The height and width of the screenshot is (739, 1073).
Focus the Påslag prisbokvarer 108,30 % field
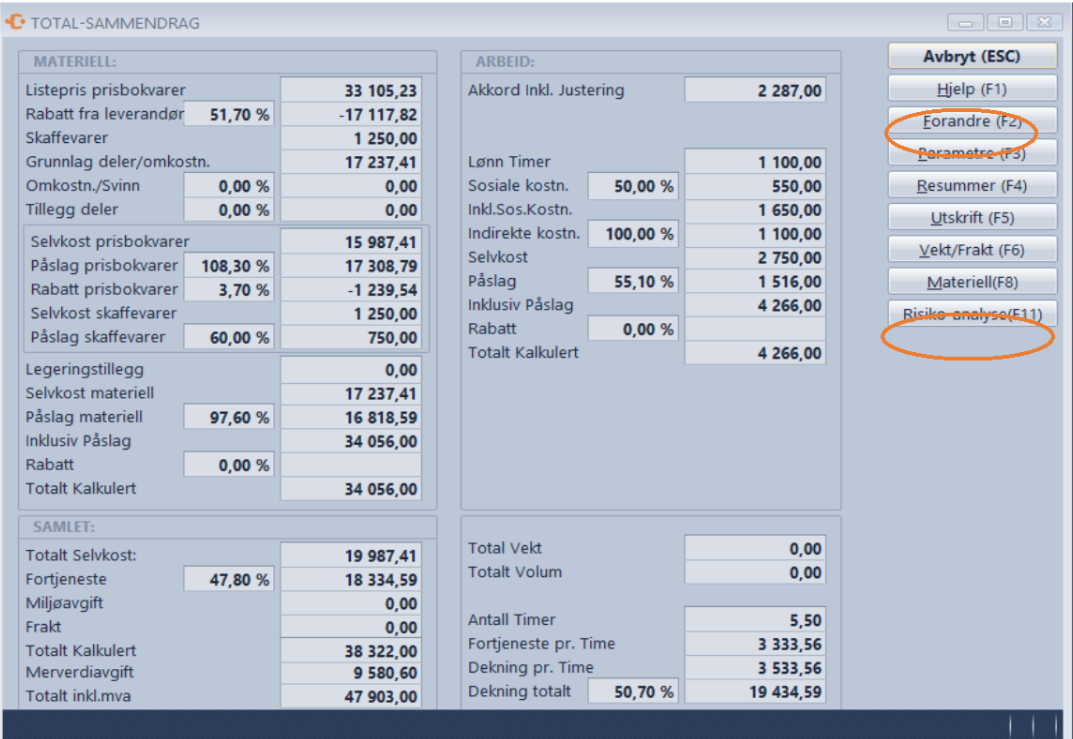click(x=229, y=266)
